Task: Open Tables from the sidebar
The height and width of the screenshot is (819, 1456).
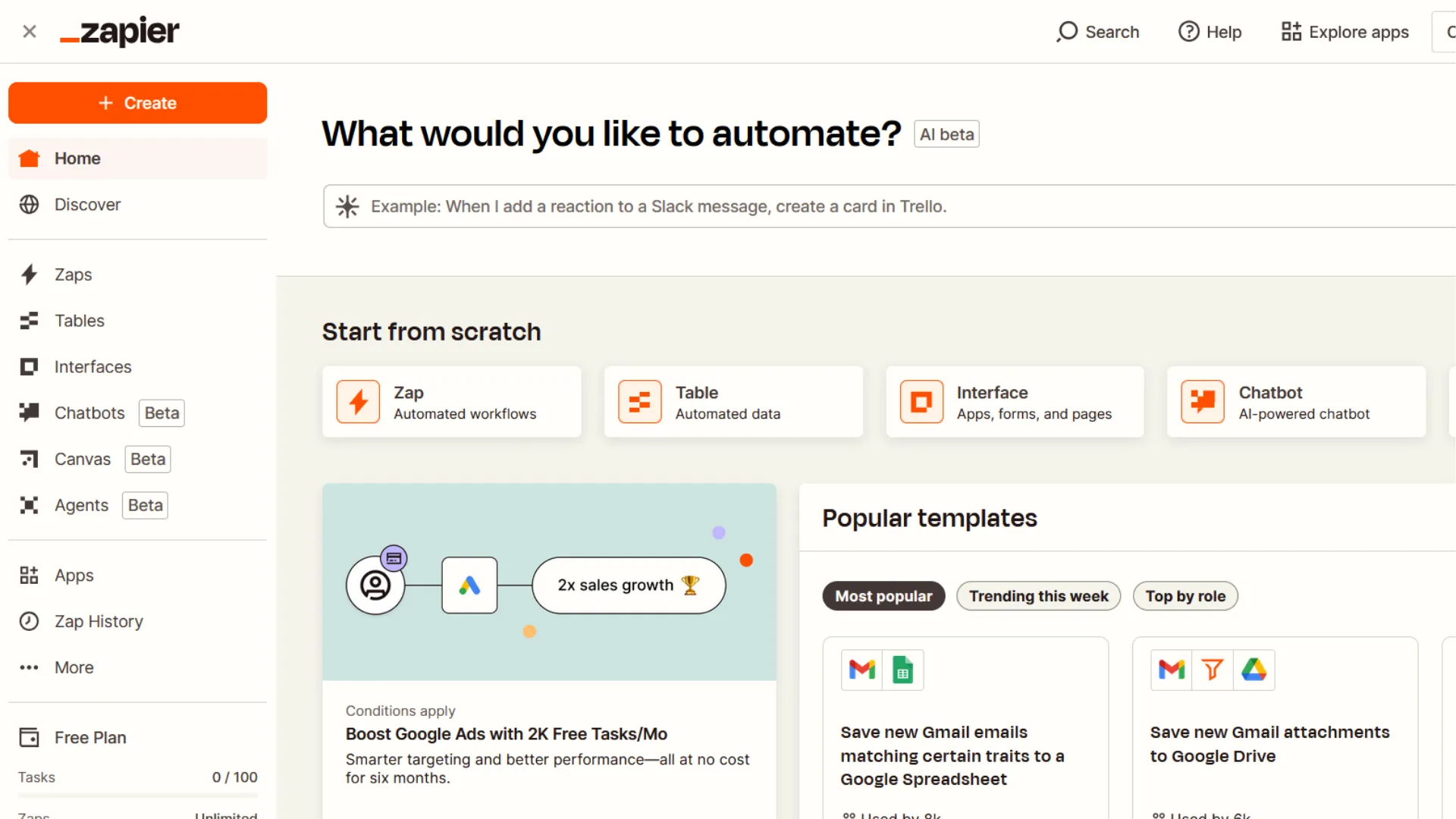Action: 79,321
